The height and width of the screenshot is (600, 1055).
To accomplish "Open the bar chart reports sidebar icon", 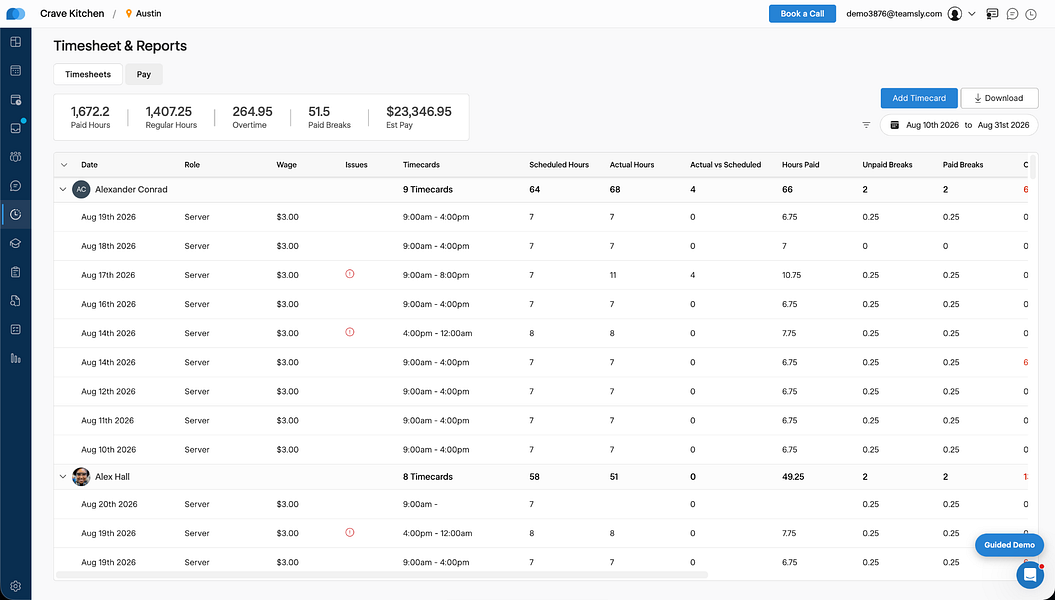I will point(15,359).
